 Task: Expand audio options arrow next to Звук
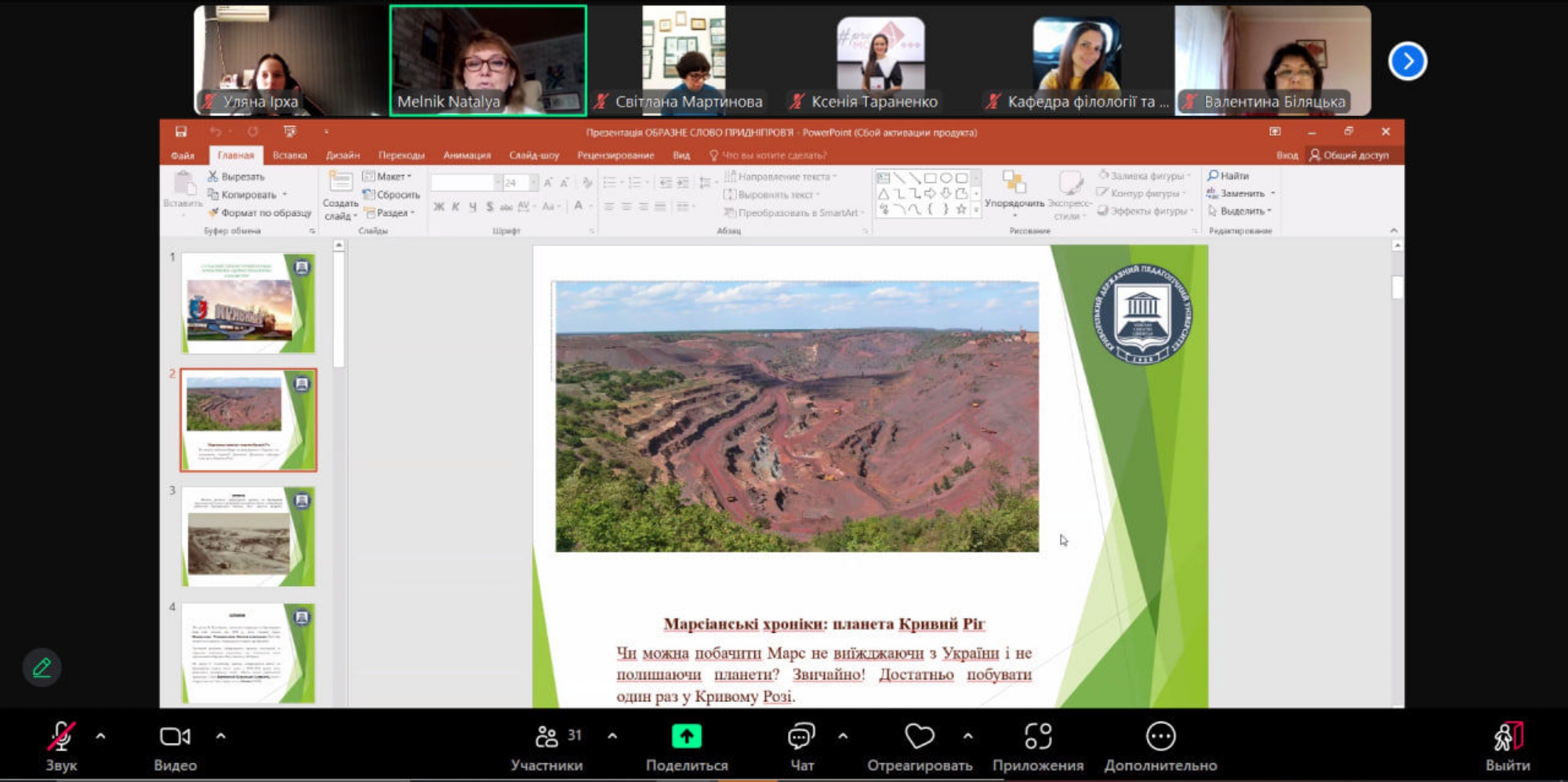100,737
